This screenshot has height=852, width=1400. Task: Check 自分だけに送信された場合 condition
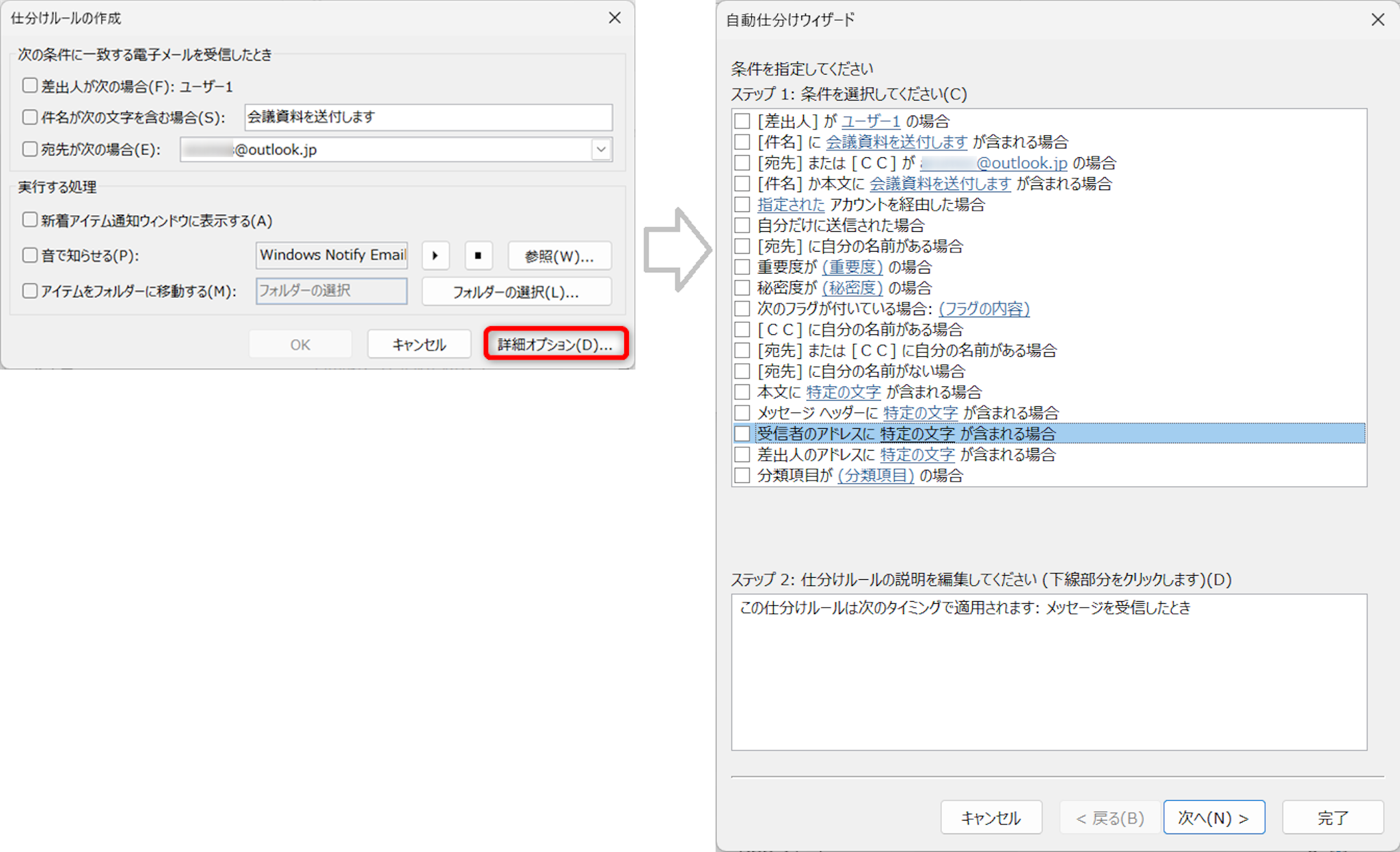[x=742, y=225]
